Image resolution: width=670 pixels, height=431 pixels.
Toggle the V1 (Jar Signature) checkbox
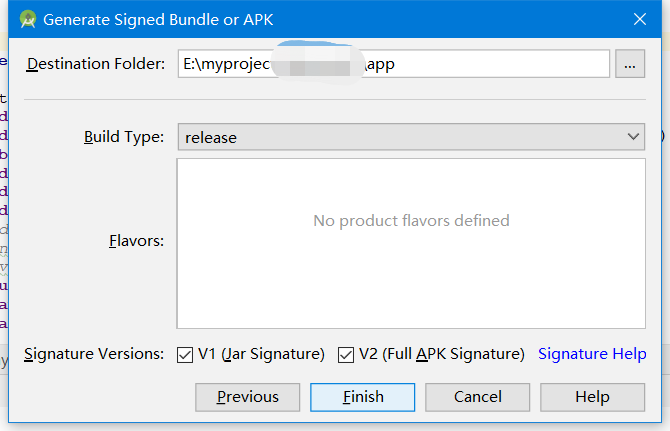pos(185,355)
